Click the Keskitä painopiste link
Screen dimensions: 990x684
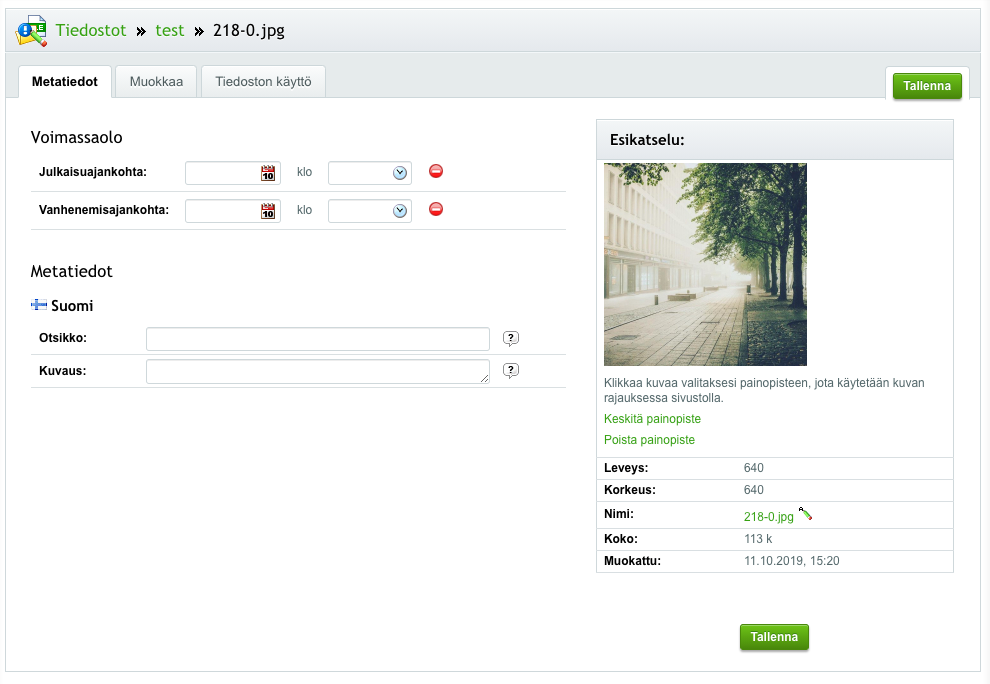tap(652, 419)
